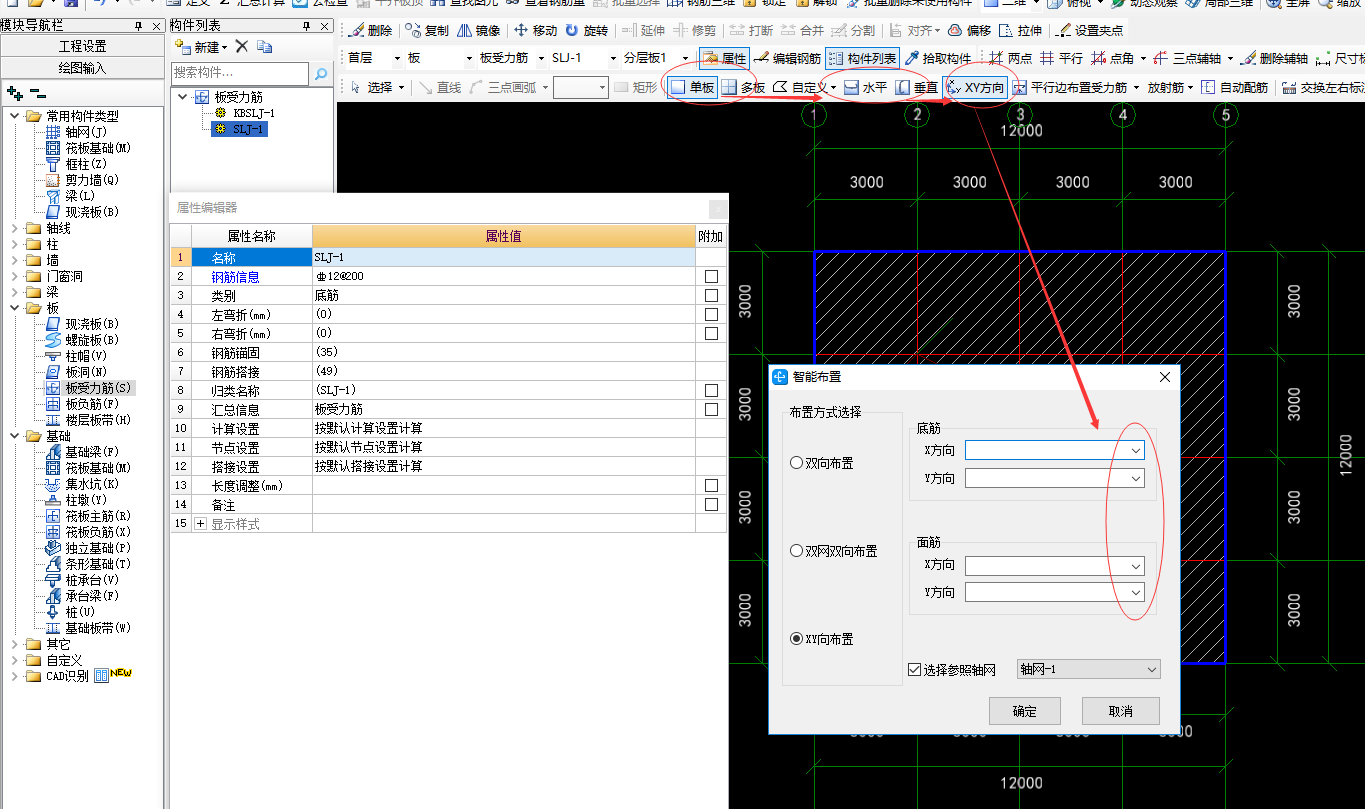Click 取消 in 智能布置 dialog
The image size is (1365, 809).
[x=1121, y=711]
